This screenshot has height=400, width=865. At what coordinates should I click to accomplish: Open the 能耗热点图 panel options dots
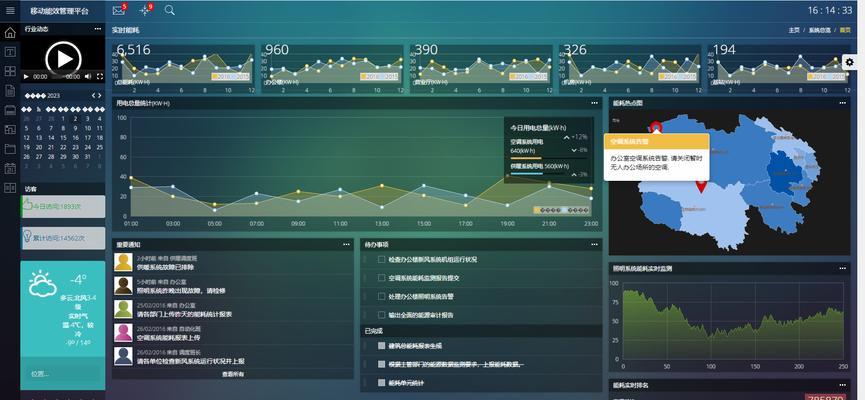coord(842,103)
